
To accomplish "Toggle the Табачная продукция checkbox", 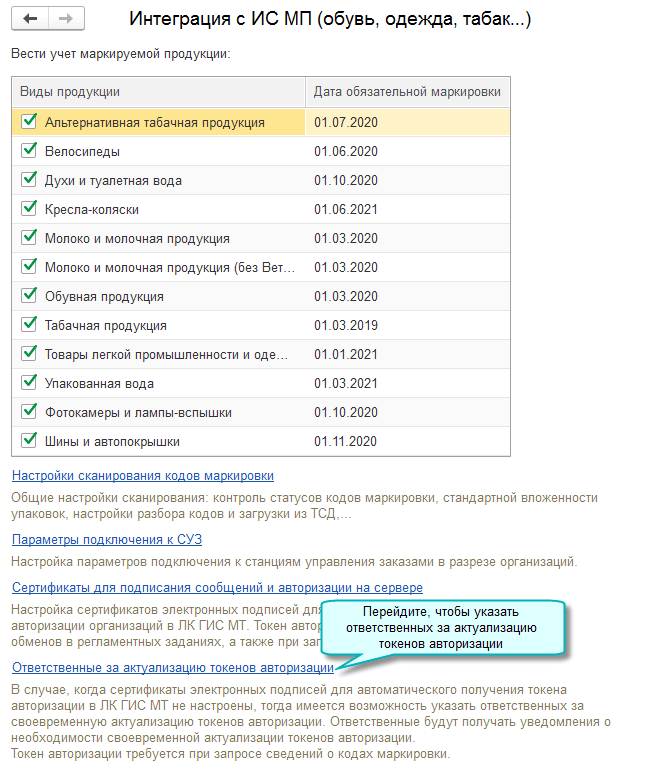I will (x=29, y=324).
